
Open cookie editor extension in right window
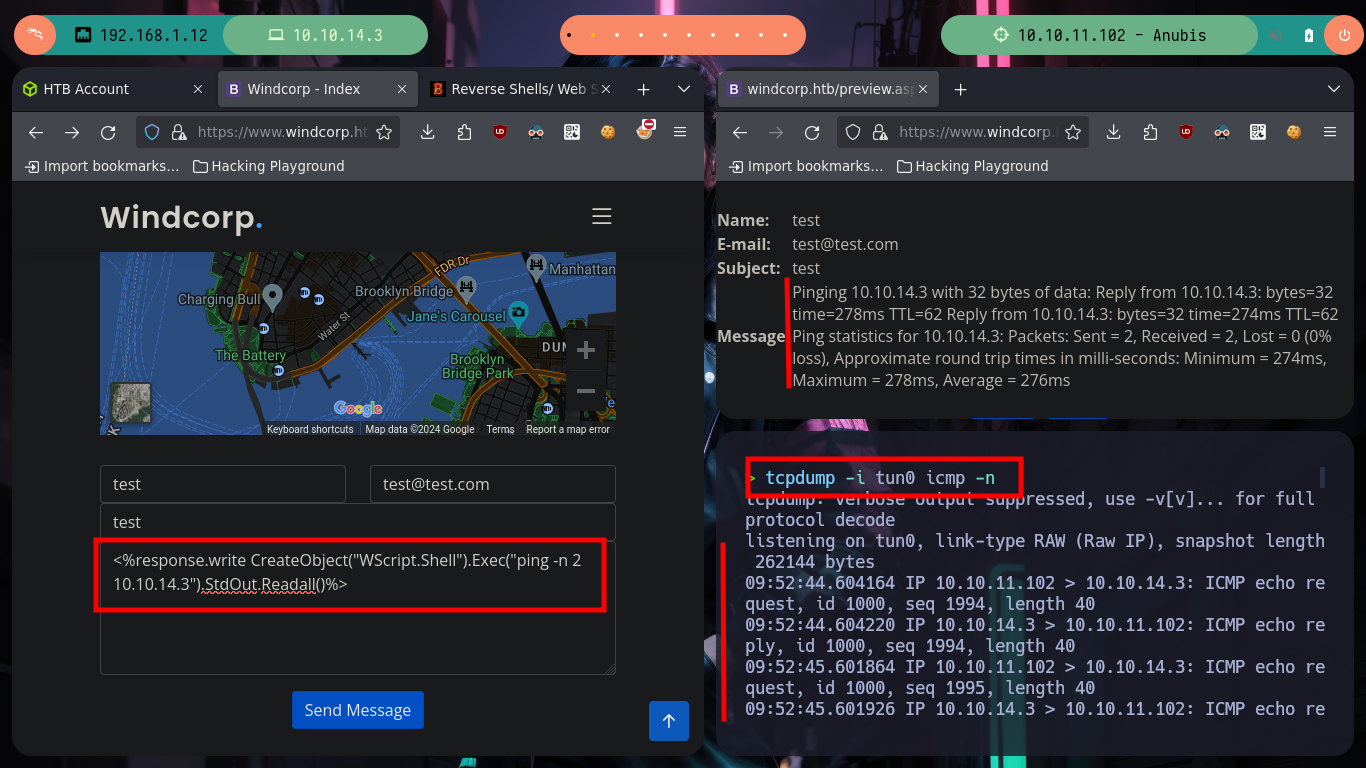click(x=1293, y=132)
